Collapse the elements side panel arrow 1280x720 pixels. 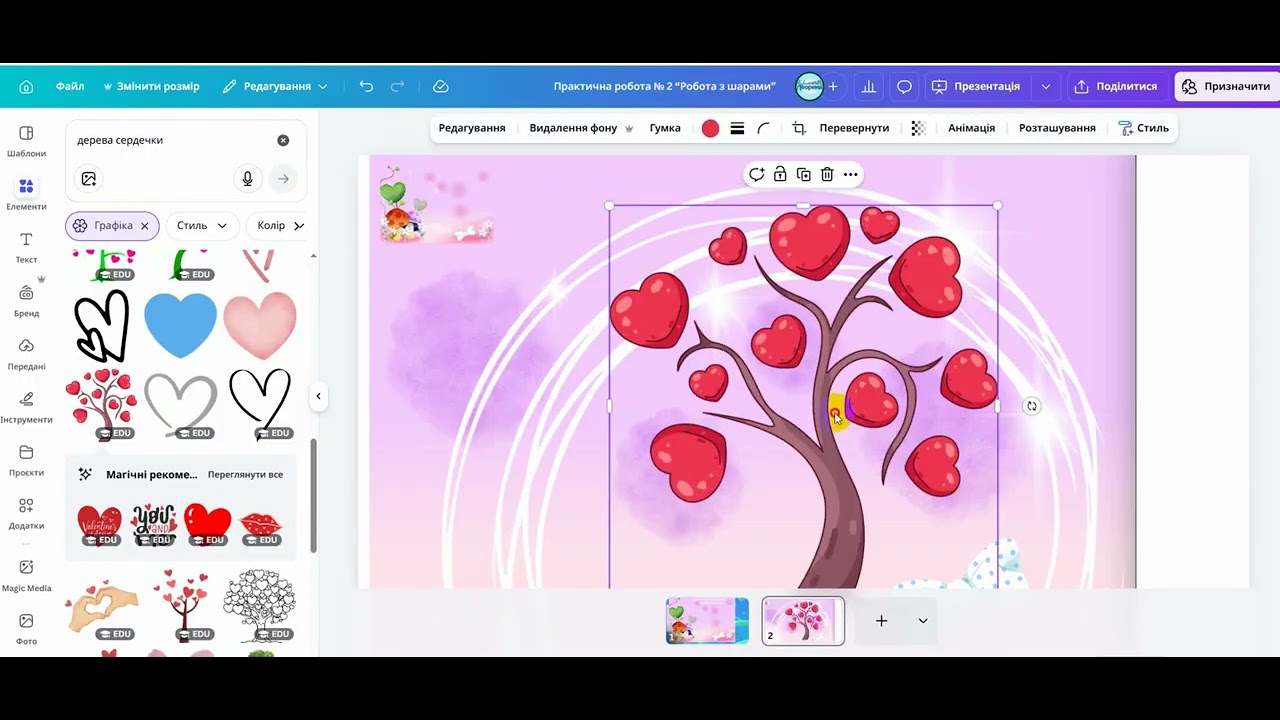click(318, 396)
